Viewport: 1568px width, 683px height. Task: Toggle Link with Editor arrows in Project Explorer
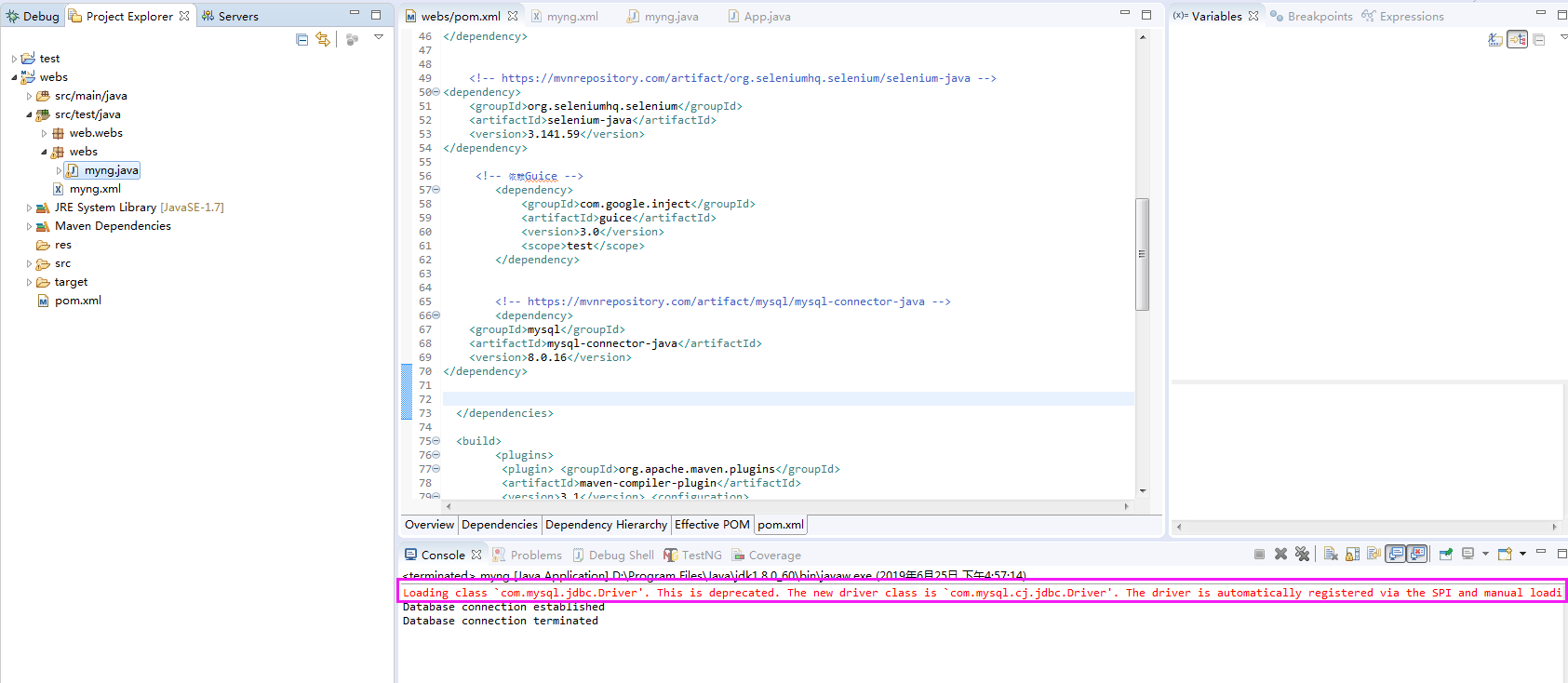click(x=323, y=39)
